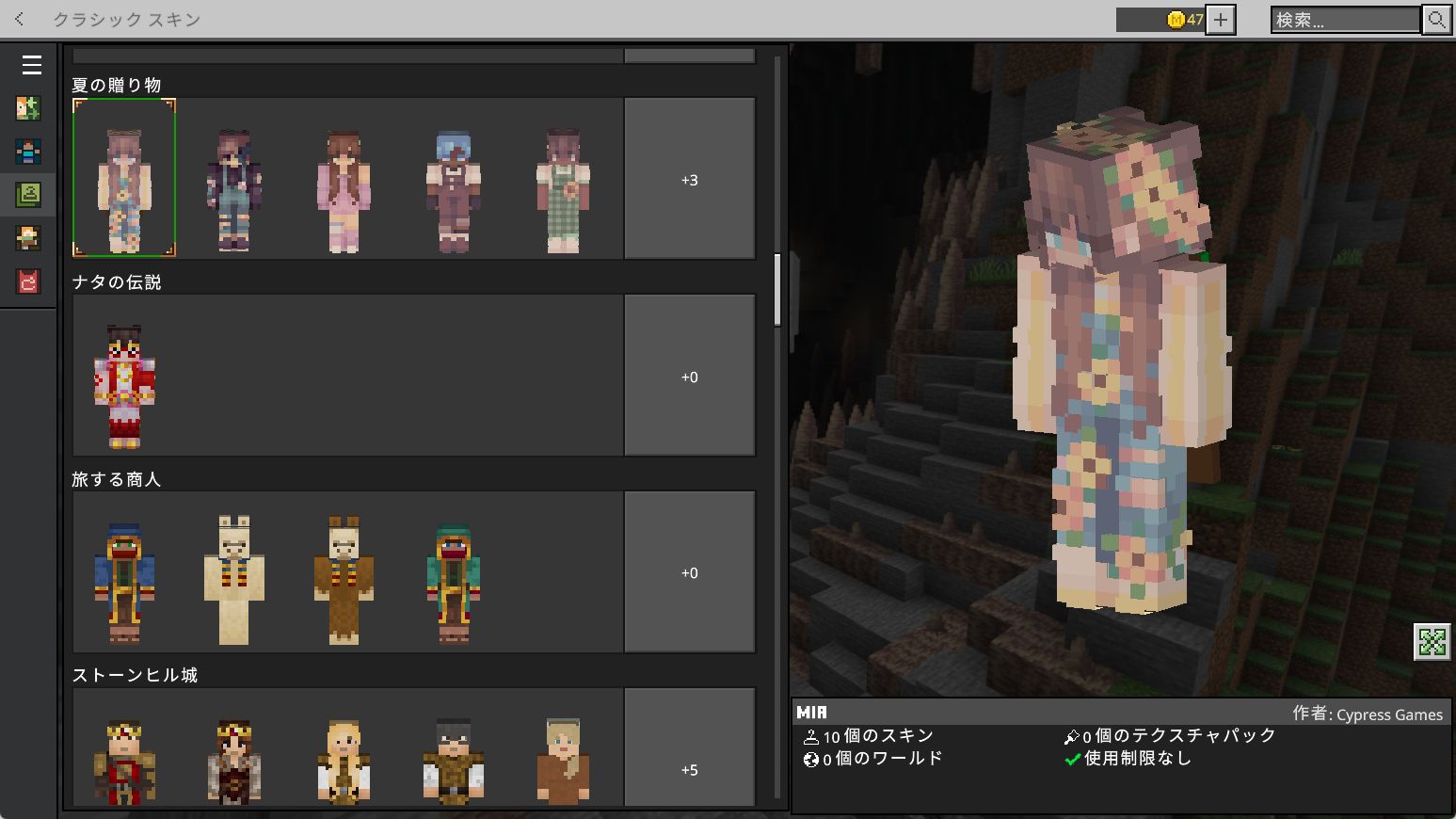Click the 使用制限なし checkmark line
This screenshot has height=819, width=1456.
[x=1128, y=759]
